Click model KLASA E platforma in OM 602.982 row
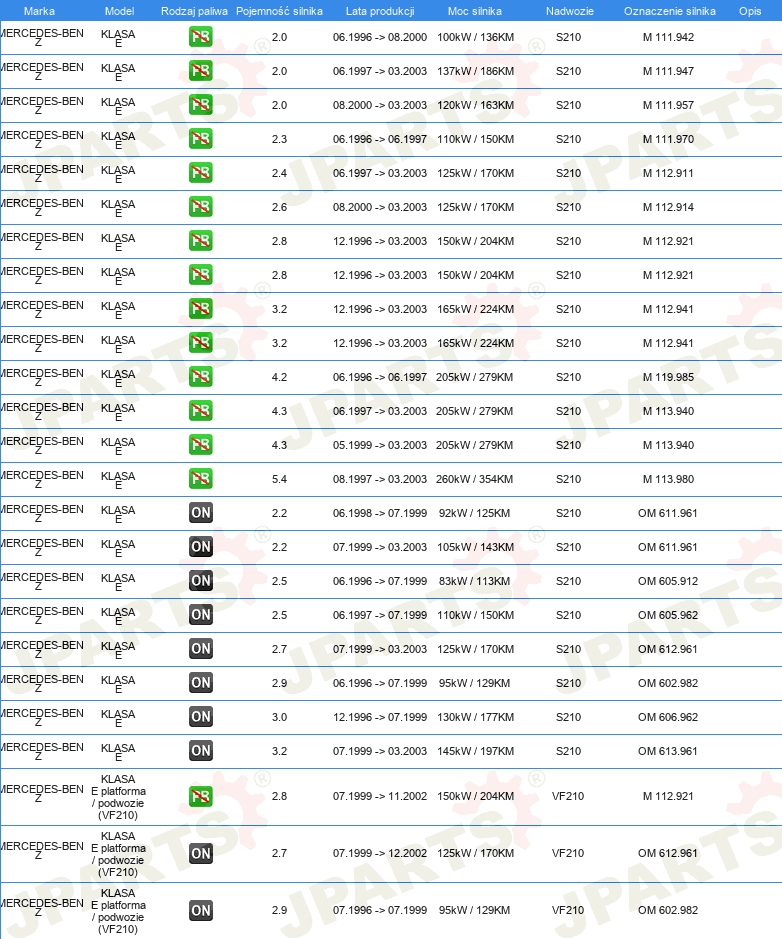The image size is (782, 939). coord(119,911)
